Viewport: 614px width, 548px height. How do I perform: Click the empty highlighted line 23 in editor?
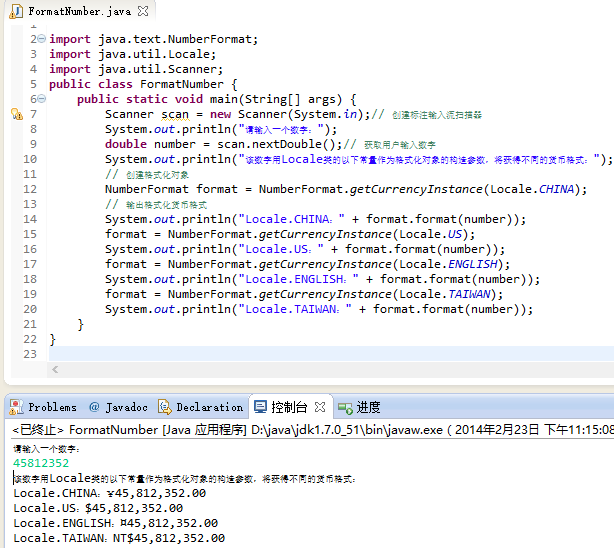(331, 354)
